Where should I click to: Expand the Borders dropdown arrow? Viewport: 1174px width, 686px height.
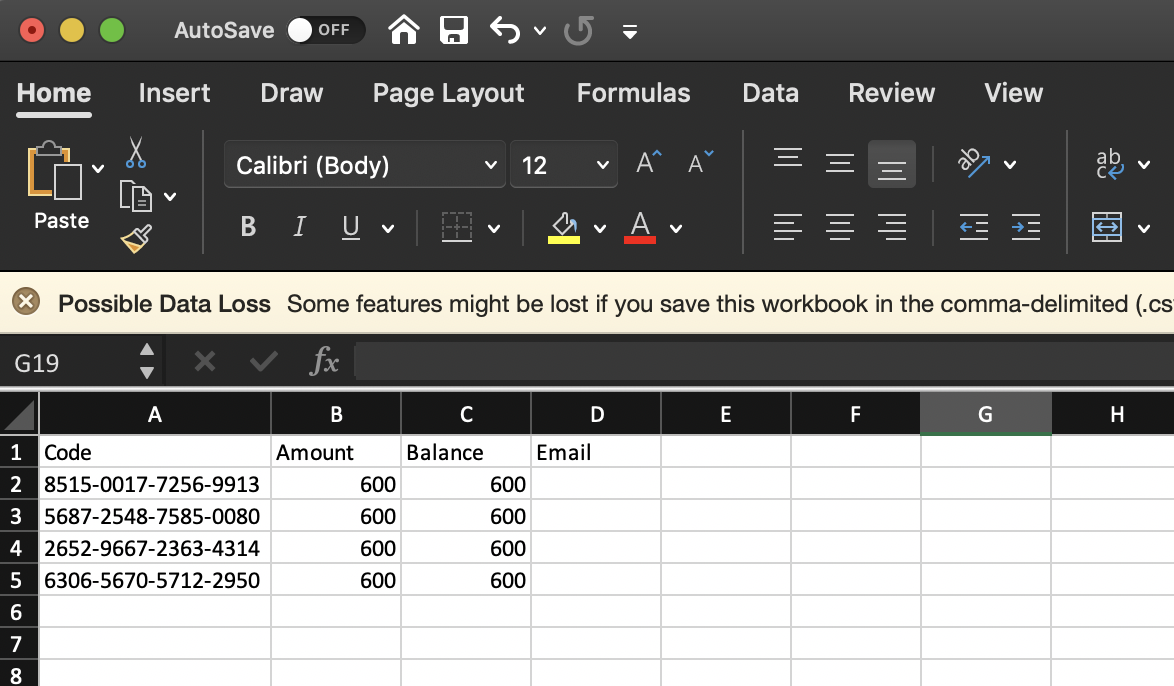point(494,228)
